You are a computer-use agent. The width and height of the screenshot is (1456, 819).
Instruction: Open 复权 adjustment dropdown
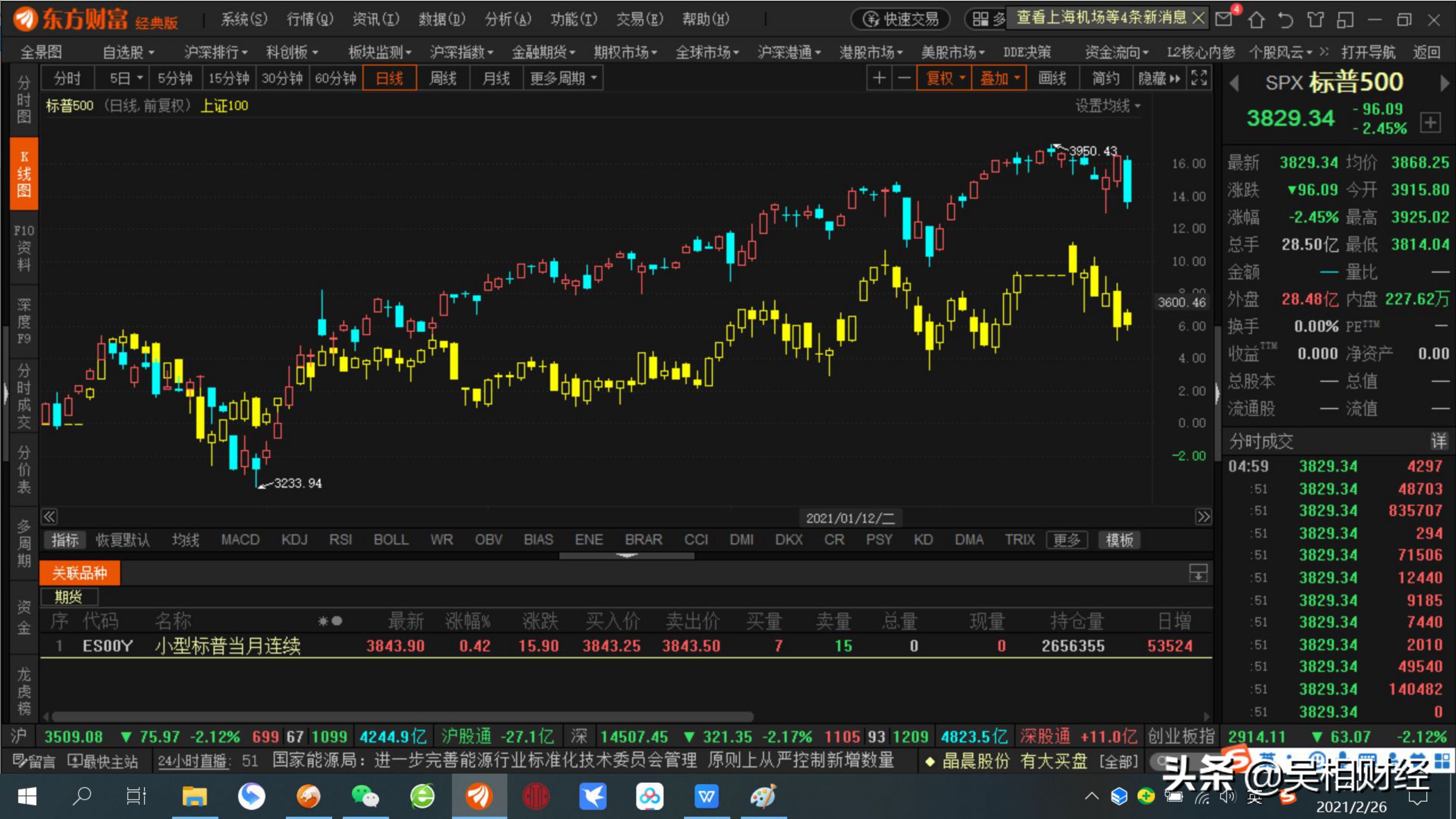tap(944, 78)
